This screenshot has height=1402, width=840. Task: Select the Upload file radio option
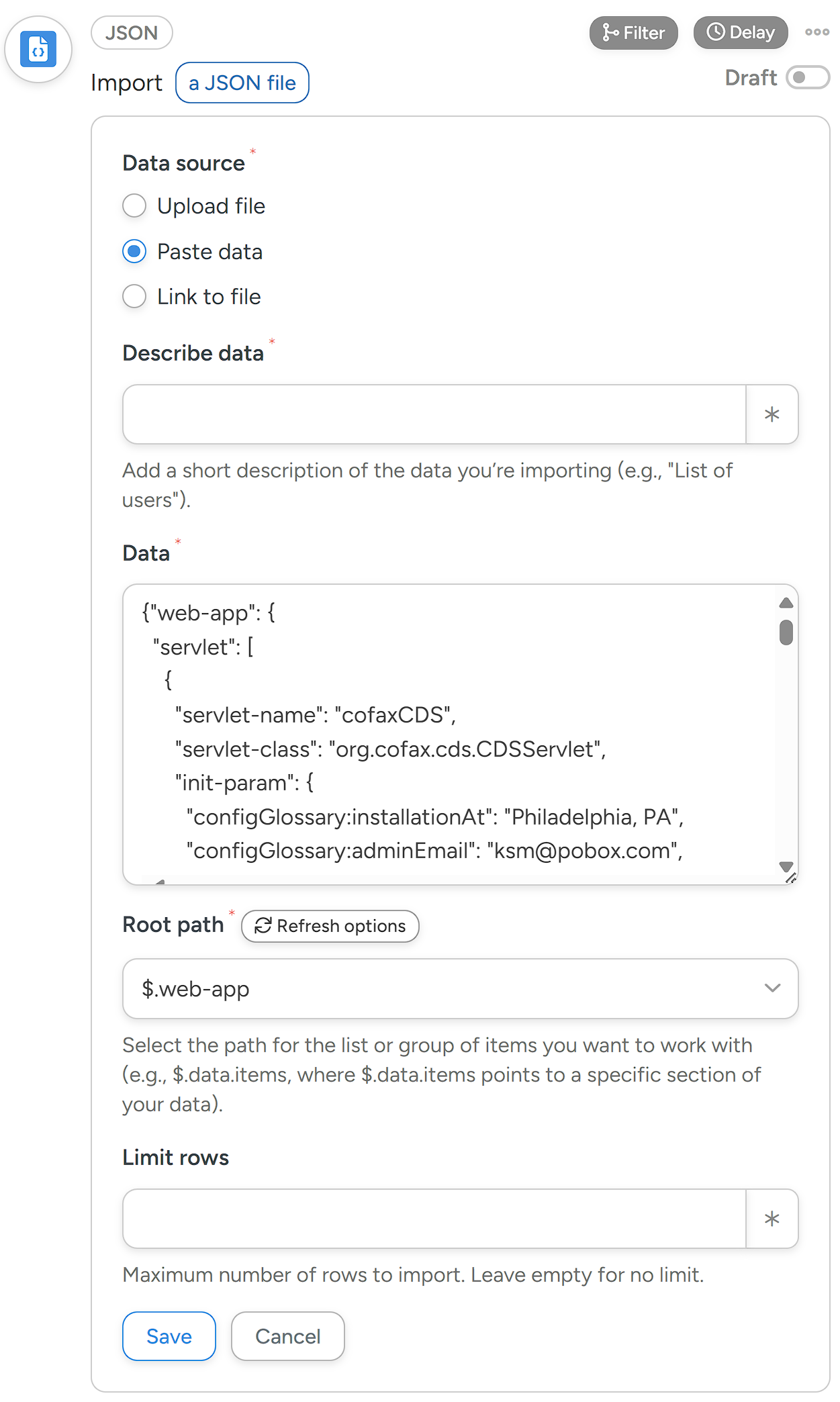pos(134,206)
